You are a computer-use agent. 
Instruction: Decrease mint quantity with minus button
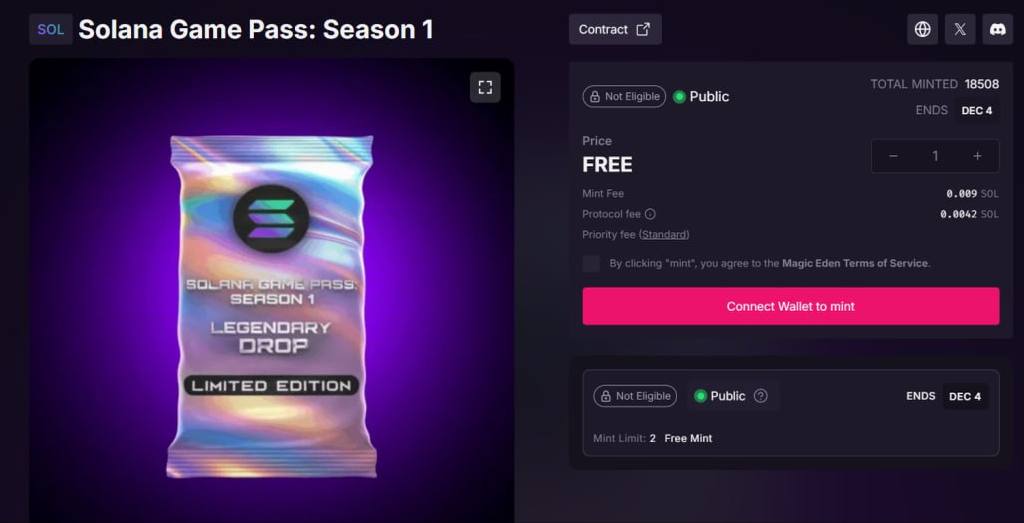click(x=893, y=156)
